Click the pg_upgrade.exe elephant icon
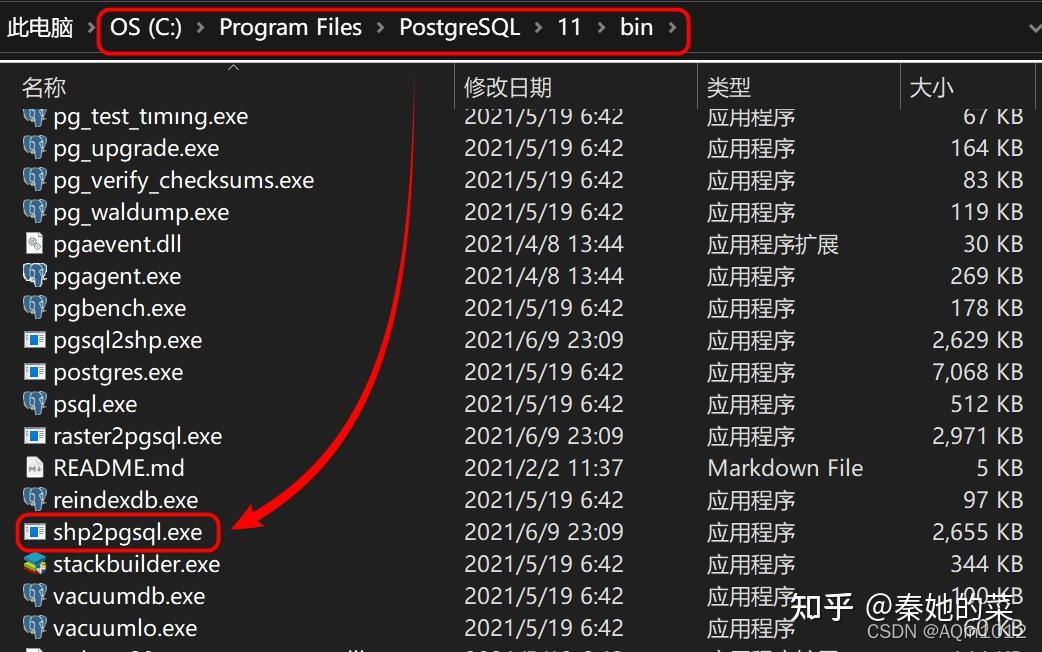This screenshot has width=1042, height=652. pyautogui.click(x=35, y=148)
